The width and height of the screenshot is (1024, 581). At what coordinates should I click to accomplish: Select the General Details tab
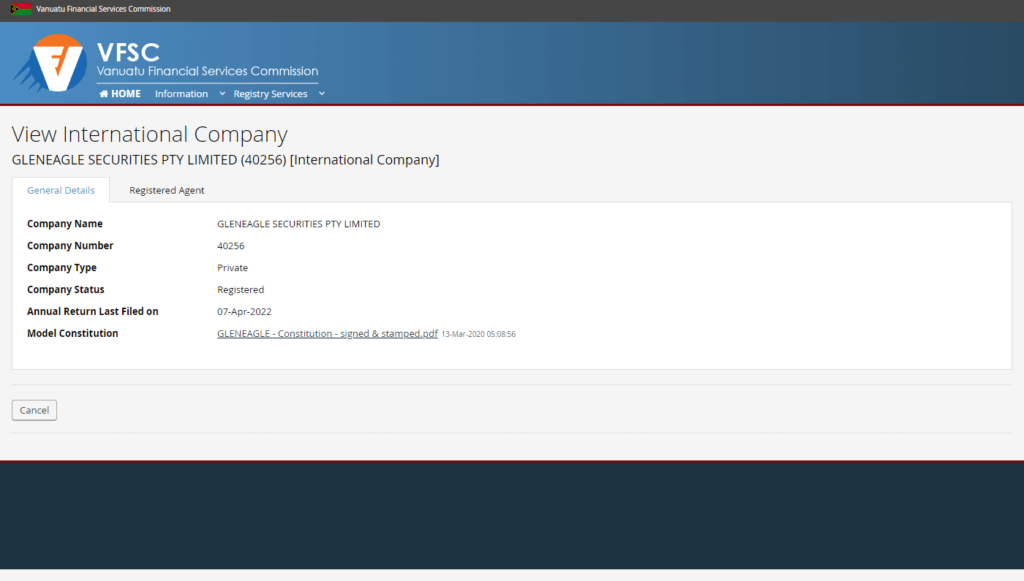point(61,190)
